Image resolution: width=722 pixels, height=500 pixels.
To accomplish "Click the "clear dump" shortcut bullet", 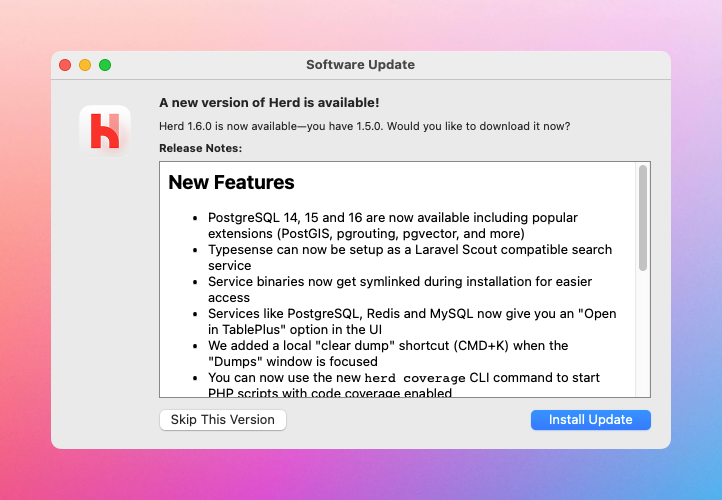I will click(x=388, y=353).
